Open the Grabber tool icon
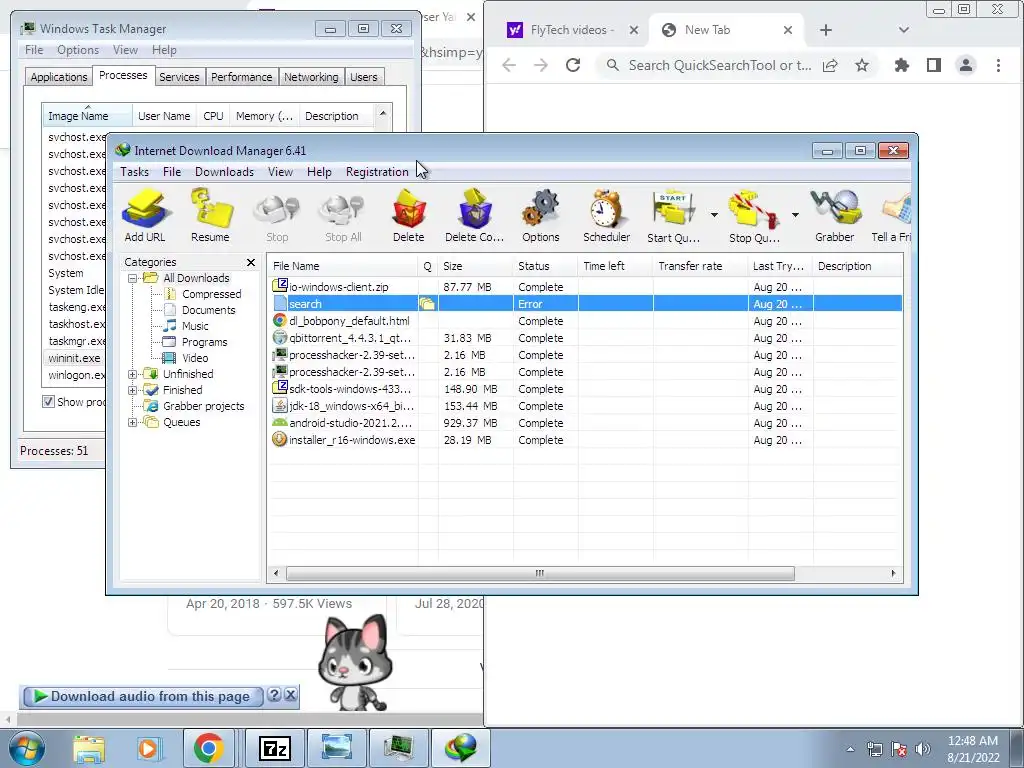Screen dimensions: 1024x768 pos(835,216)
